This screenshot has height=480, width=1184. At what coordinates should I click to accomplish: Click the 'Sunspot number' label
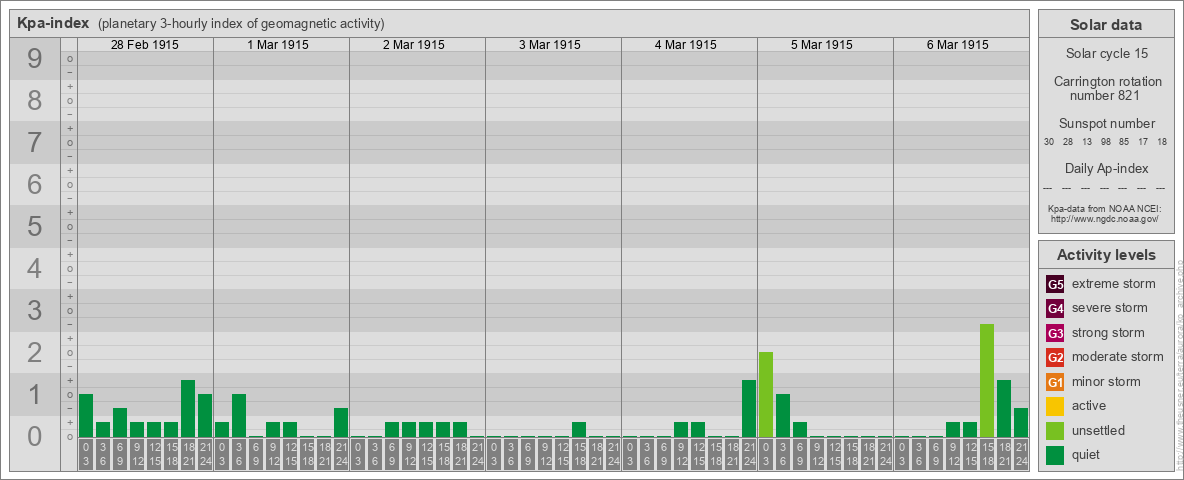pos(1106,124)
